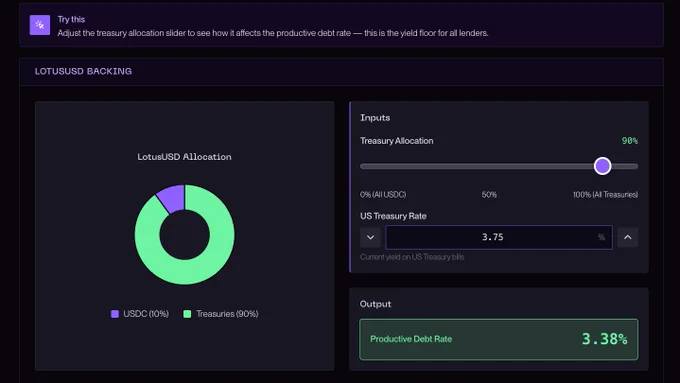Click the 0% (All USDC) slider label
This screenshot has width=680, height=383.
click(x=383, y=194)
